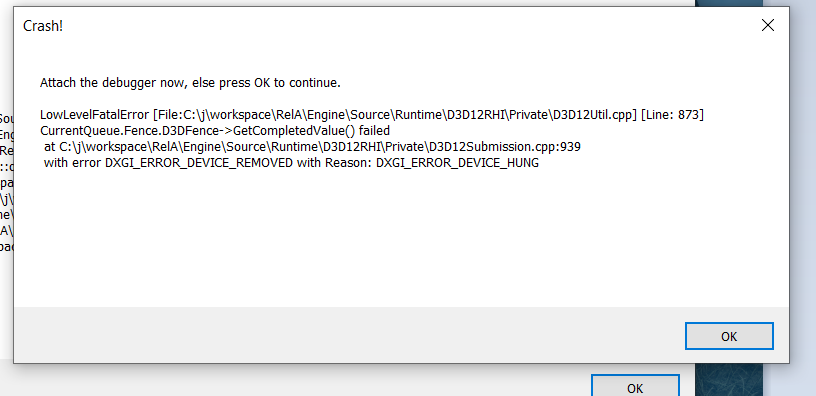
Task: Click the empty white area below the error text
Action: [401, 239]
